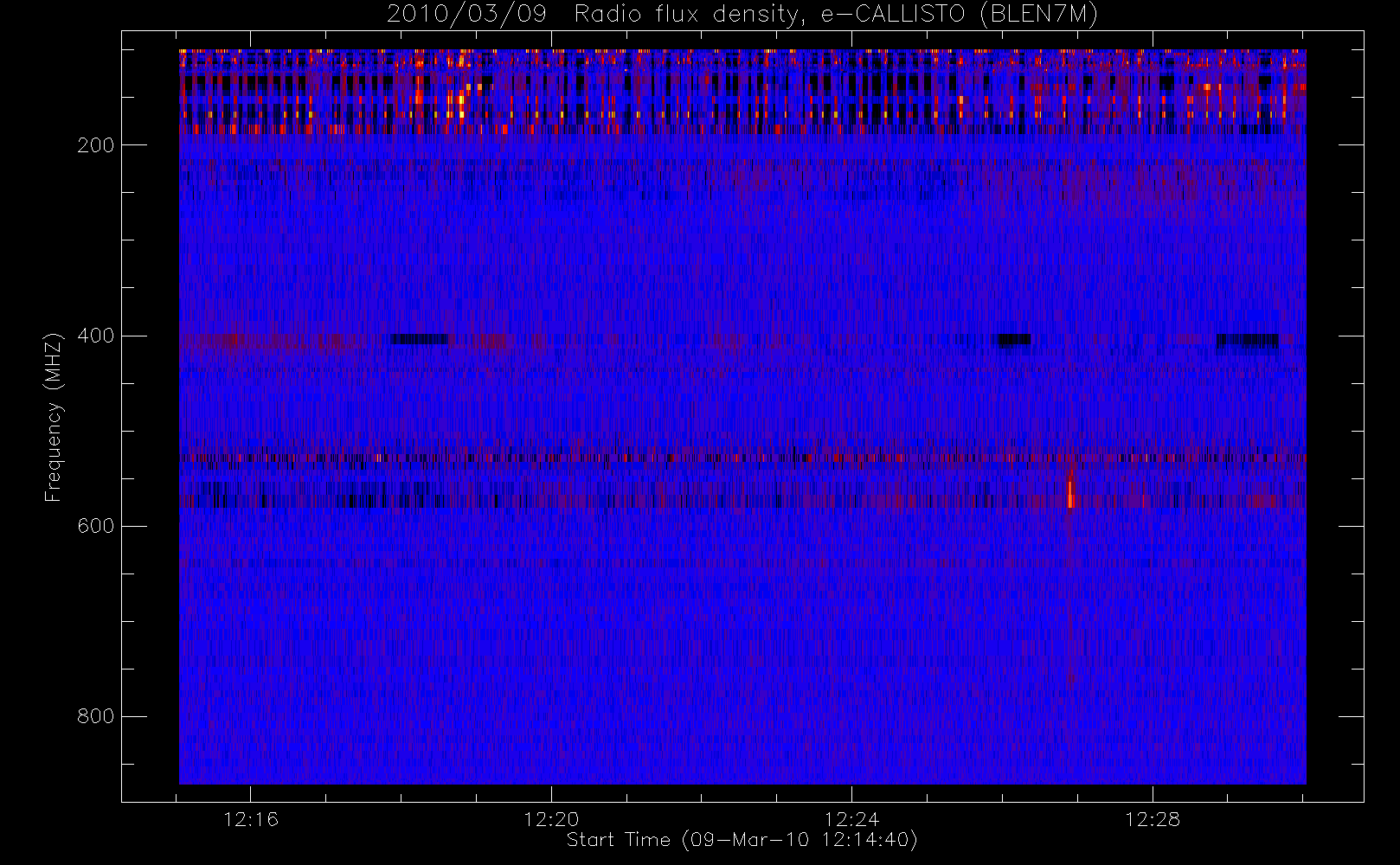
Task: Click the '12:16' time tick label
Action: coord(251,819)
